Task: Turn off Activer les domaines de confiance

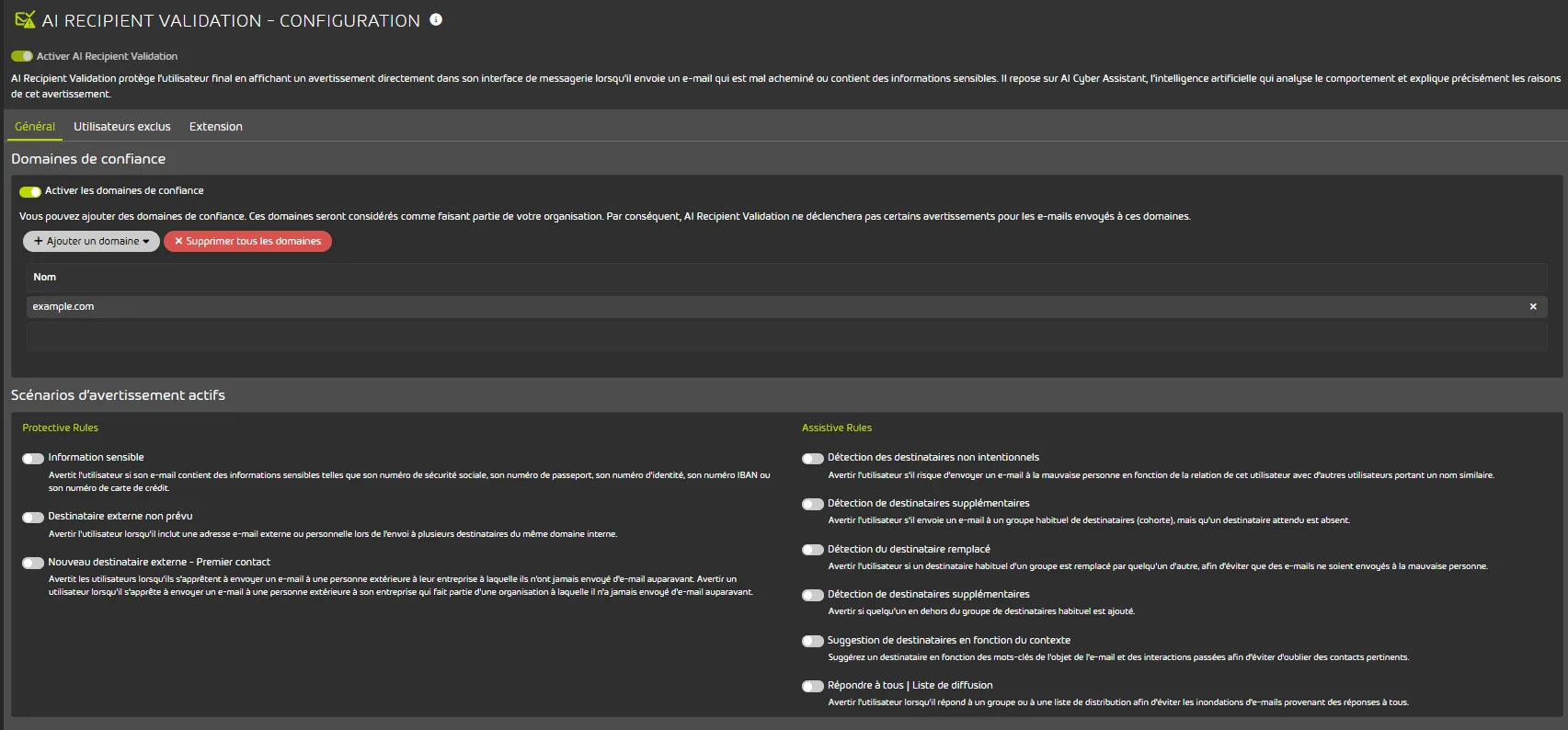Action: tap(30, 191)
